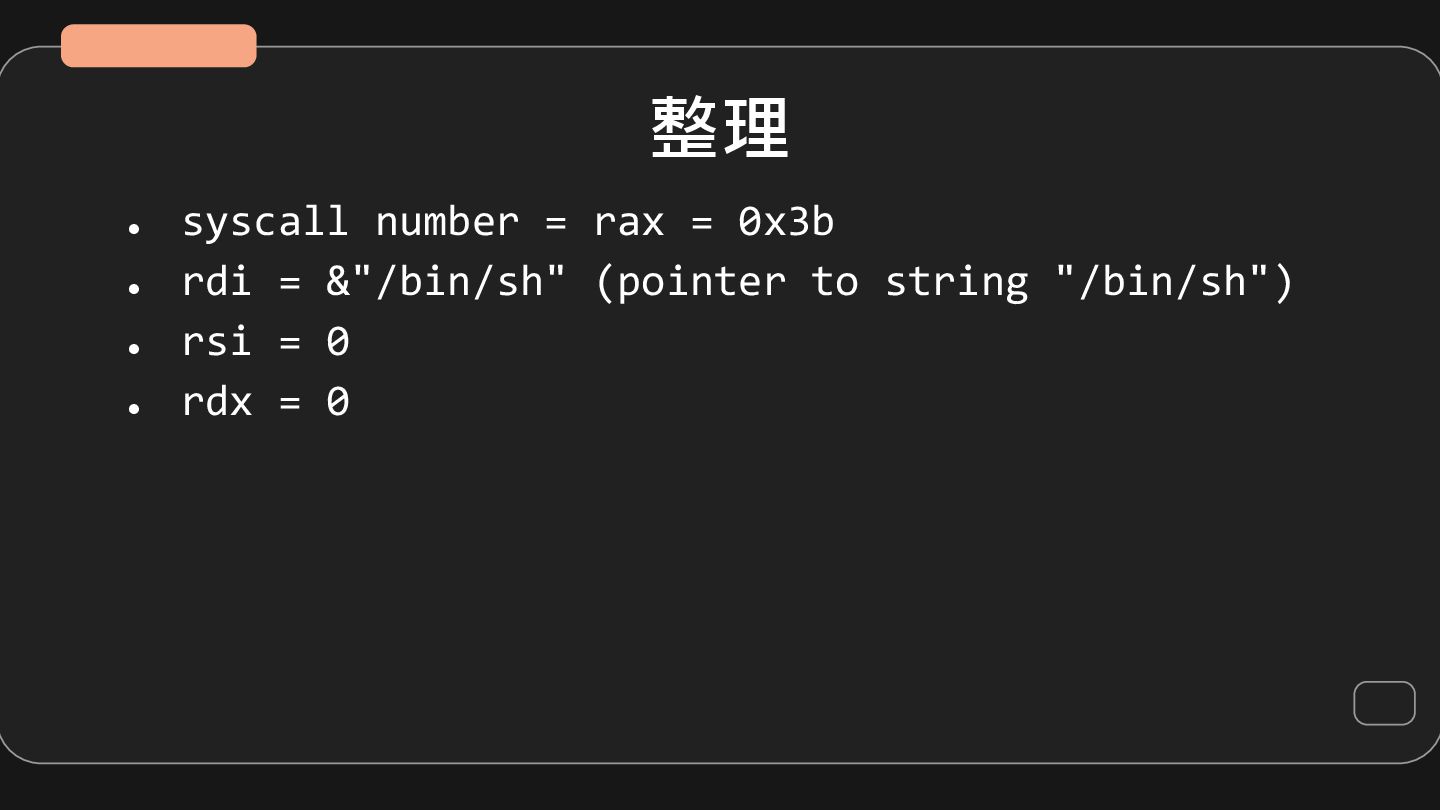Viewport: 1440px width, 810px height.
Task: Click the word pointer in the parentheses
Action: (701, 282)
